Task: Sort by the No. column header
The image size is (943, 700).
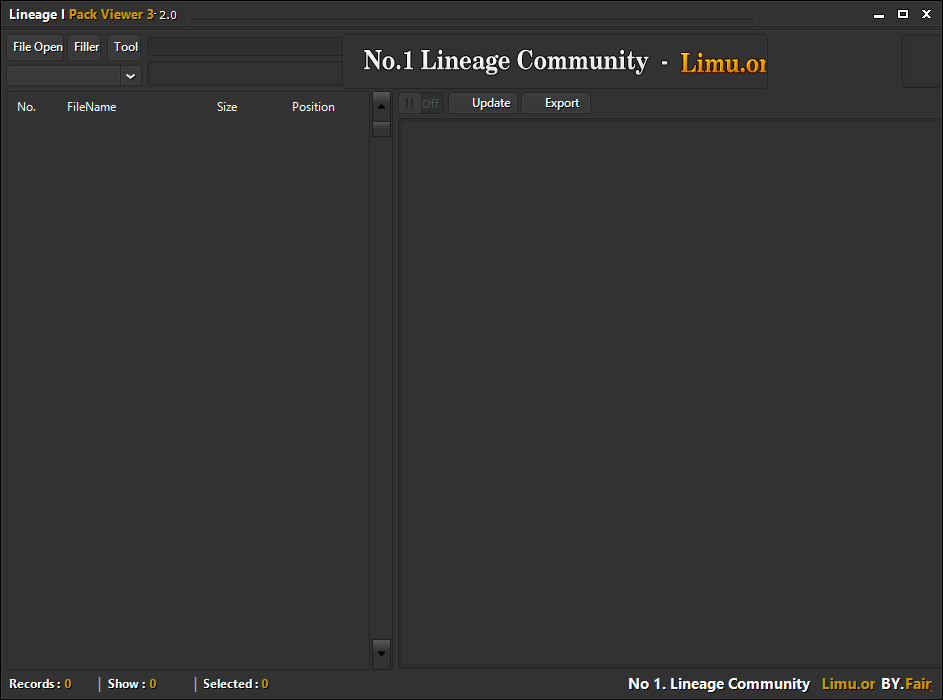Action: 26,107
